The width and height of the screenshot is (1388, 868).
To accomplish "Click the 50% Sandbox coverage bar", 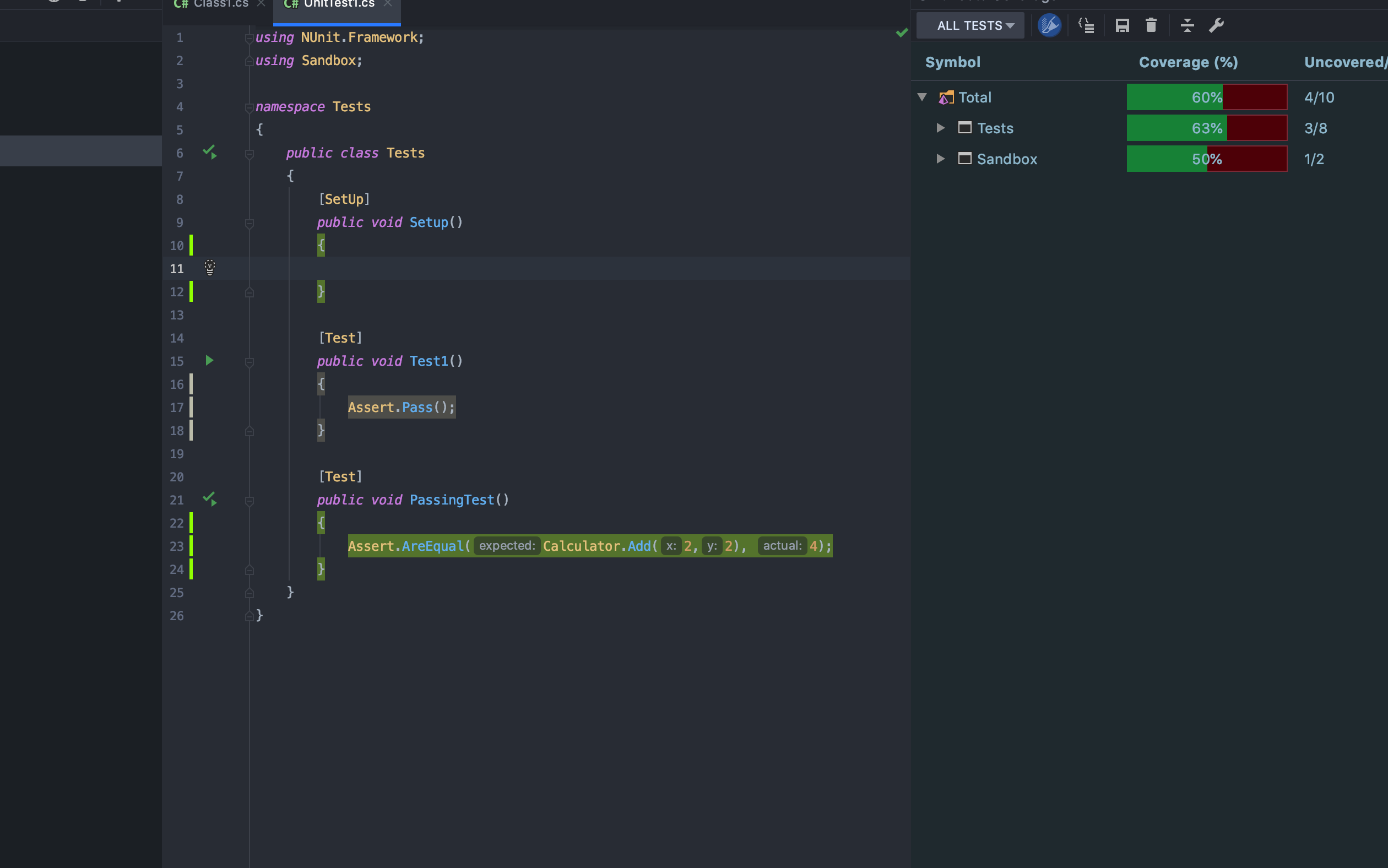I will click(1207, 159).
